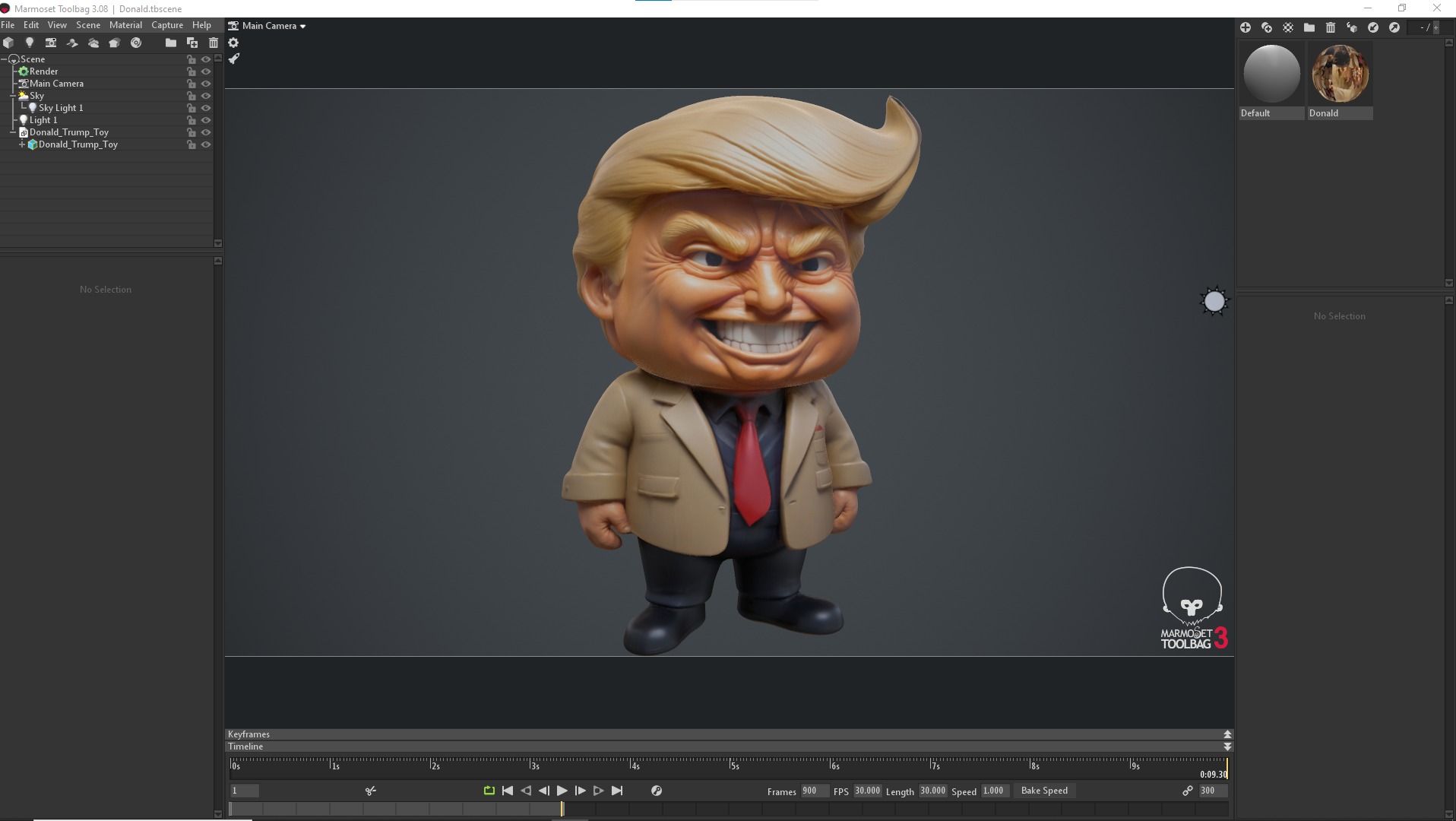The image size is (1456, 821).
Task: Open the File menu
Action: (8, 25)
